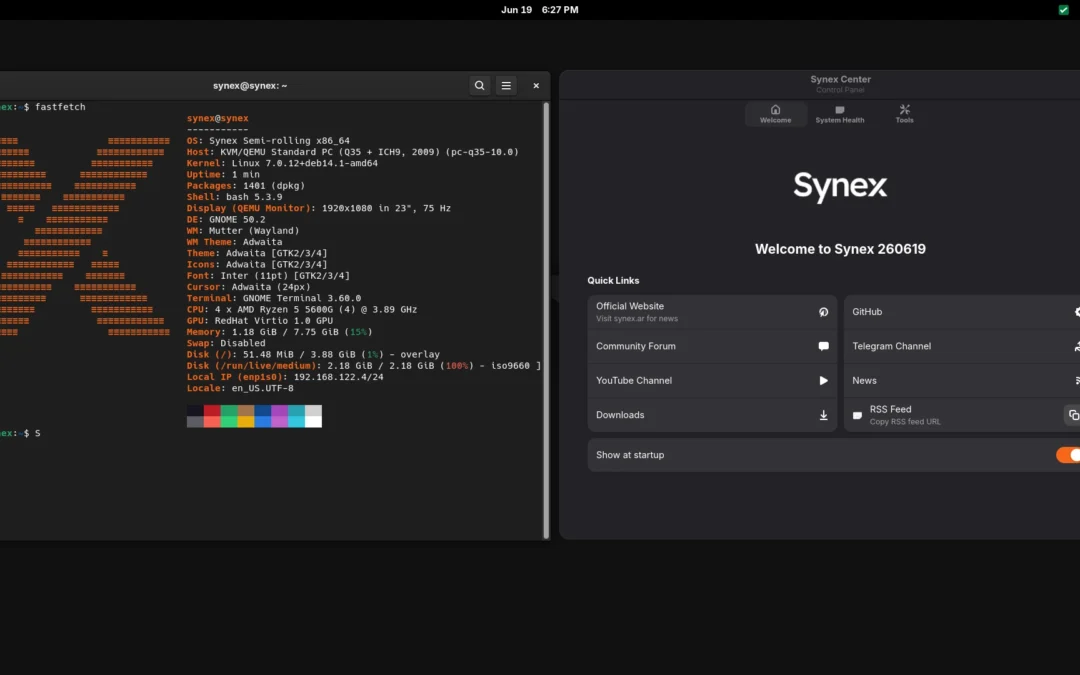The width and height of the screenshot is (1080, 675).
Task: Click the Synex logo in Synex Center
Action: pos(840,187)
